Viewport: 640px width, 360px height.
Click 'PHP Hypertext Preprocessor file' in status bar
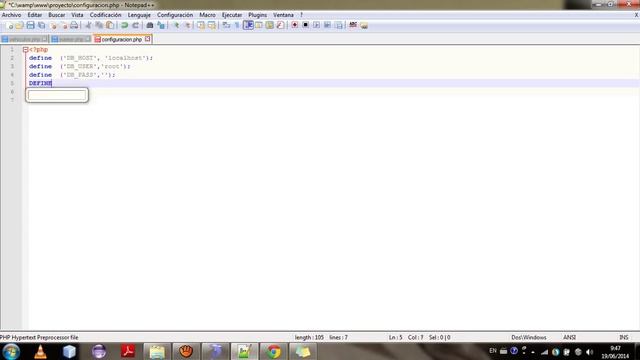pyautogui.click(x=39, y=338)
